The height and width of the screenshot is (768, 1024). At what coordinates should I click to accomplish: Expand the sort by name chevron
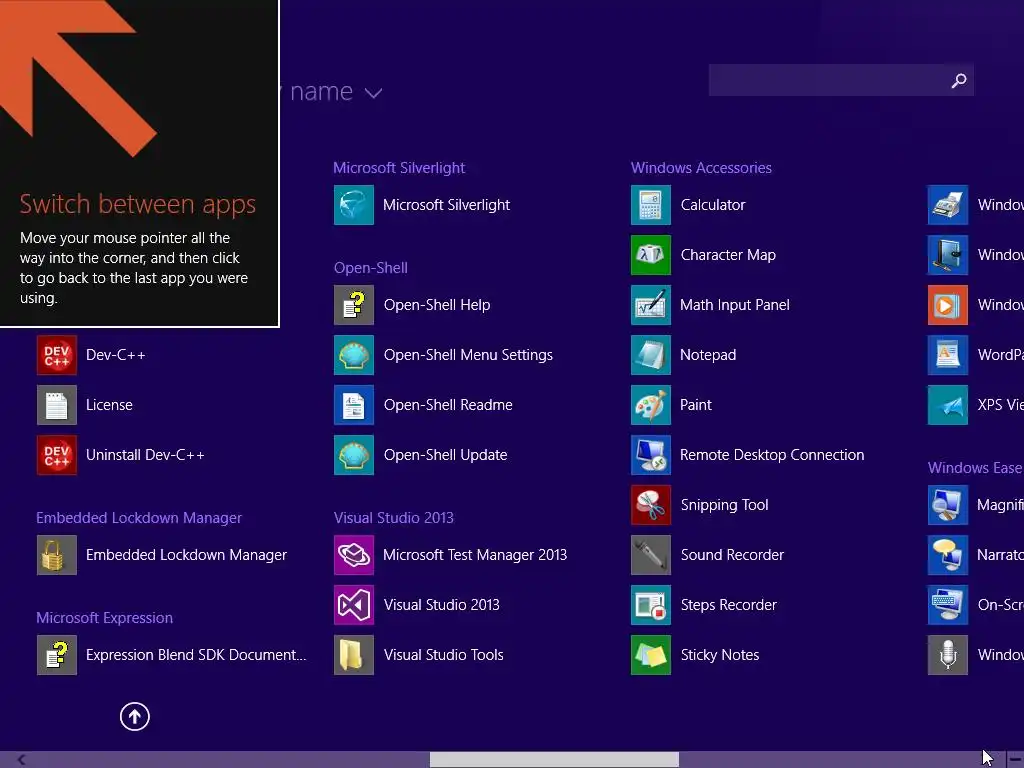(x=373, y=93)
